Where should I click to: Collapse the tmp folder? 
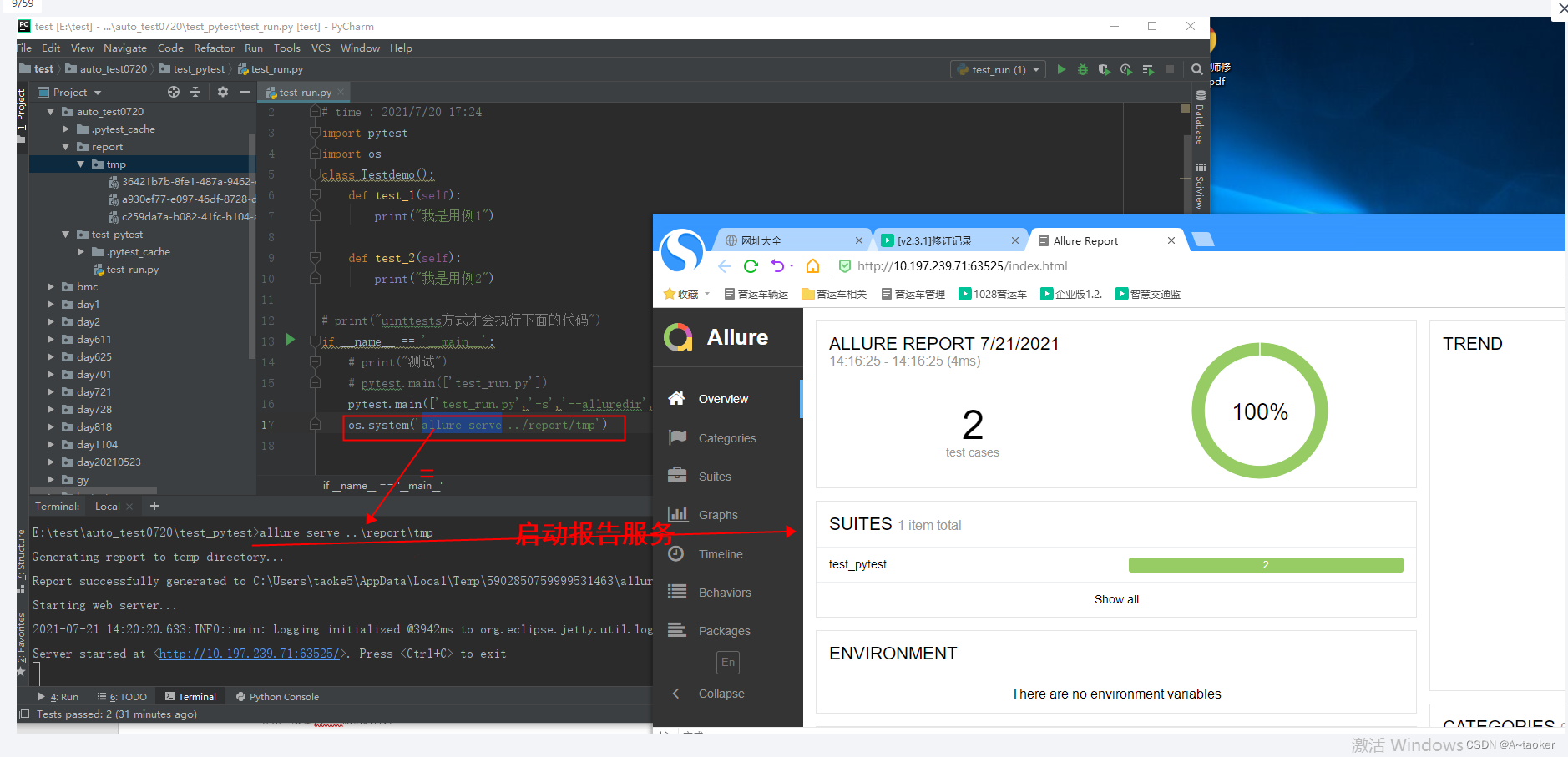[81, 164]
